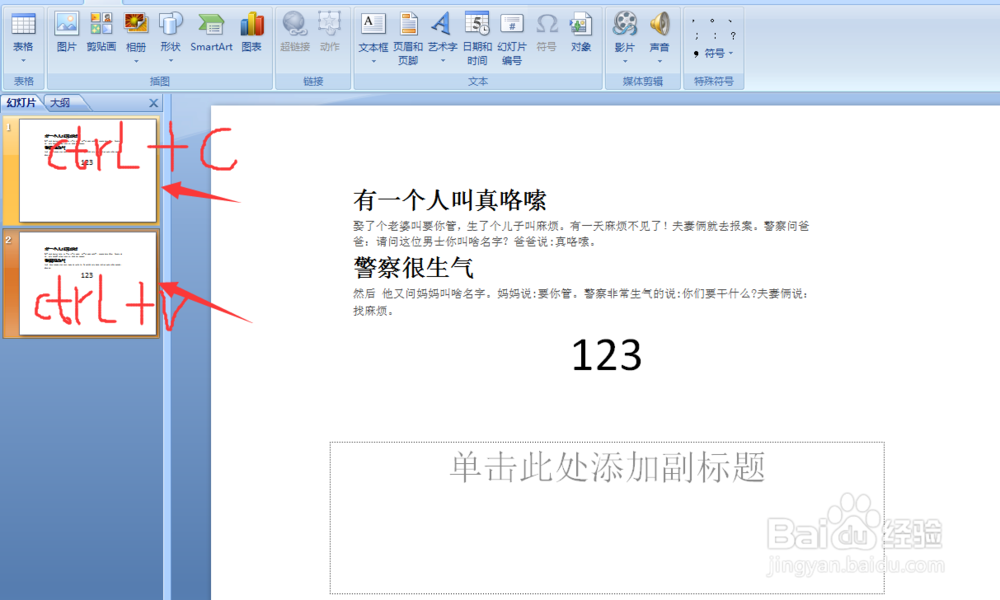The image size is (1000, 600).
Task: Insert a 影片 movie clip
Action: click(625, 32)
